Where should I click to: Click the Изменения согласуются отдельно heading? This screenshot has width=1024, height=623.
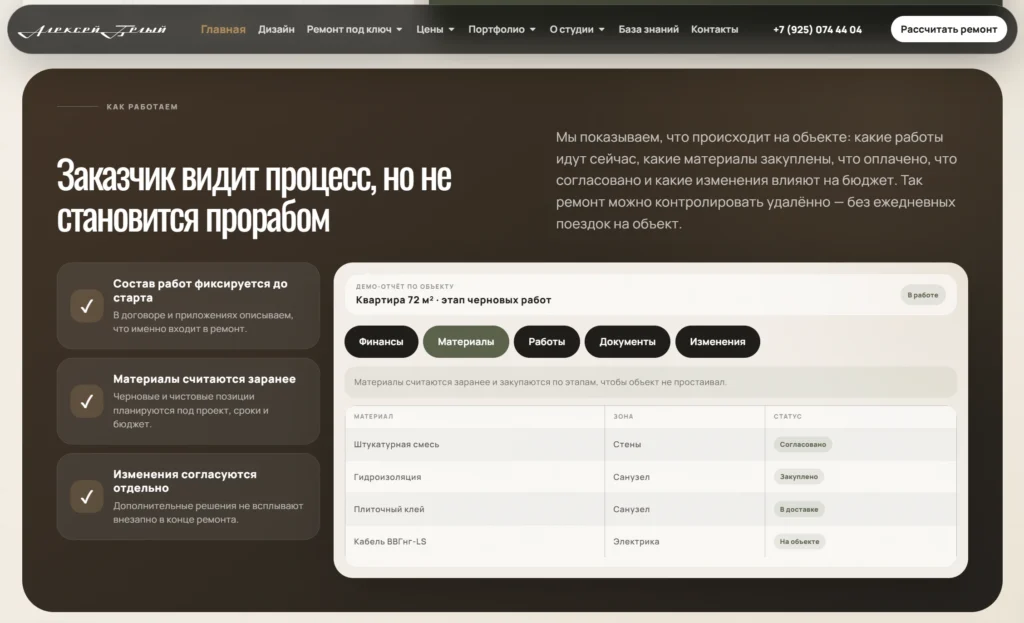pyautogui.click(x=185, y=481)
